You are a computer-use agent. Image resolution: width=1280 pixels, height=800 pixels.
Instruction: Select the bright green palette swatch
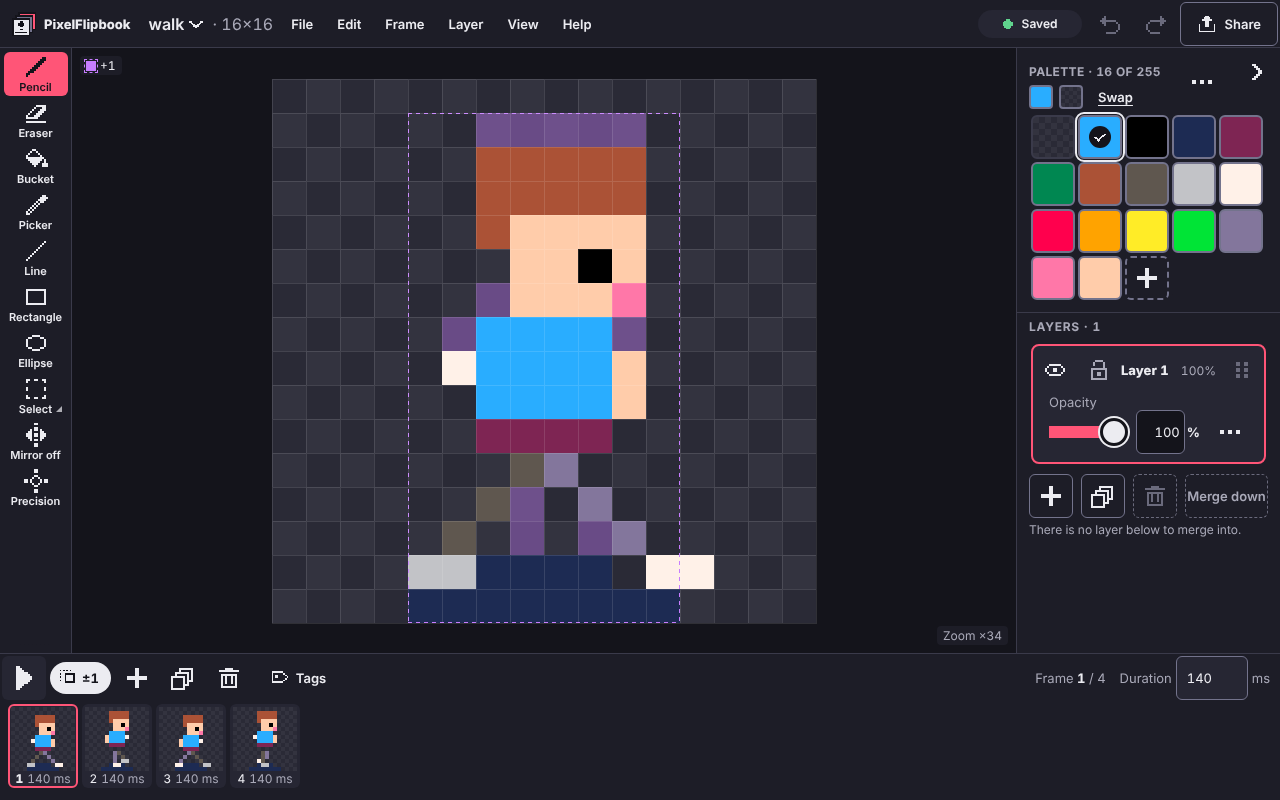click(x=1194, y=231)
